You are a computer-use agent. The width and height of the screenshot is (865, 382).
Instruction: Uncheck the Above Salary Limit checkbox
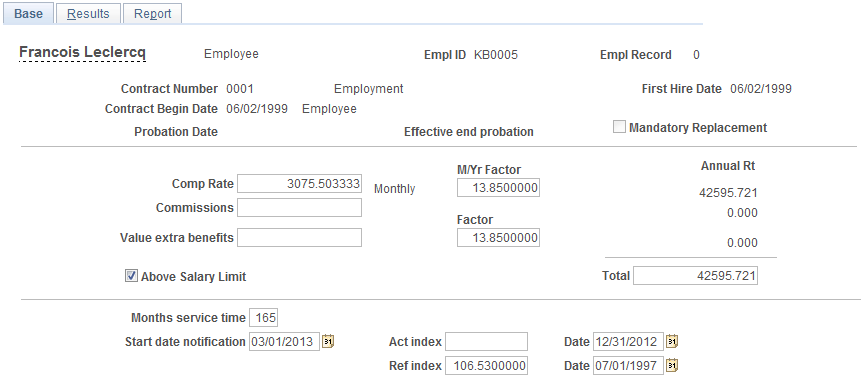tap(131, 276)
